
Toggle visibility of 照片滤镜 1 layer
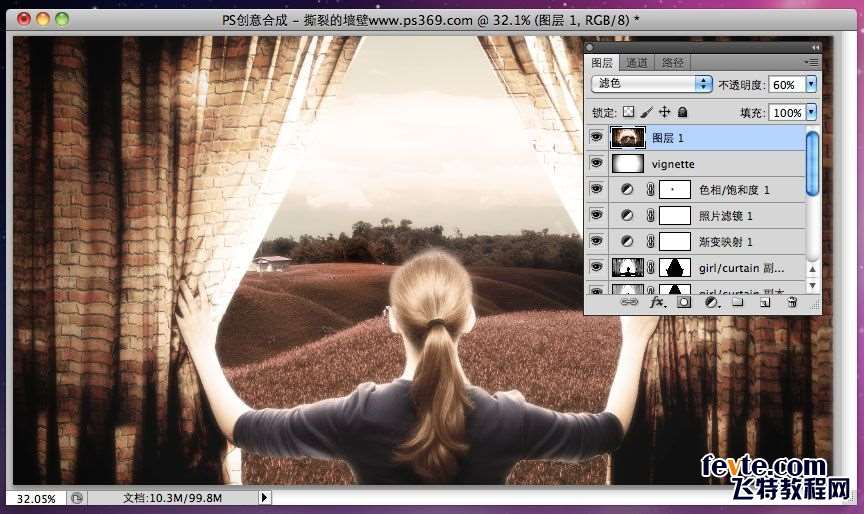(x=596, y=215)
